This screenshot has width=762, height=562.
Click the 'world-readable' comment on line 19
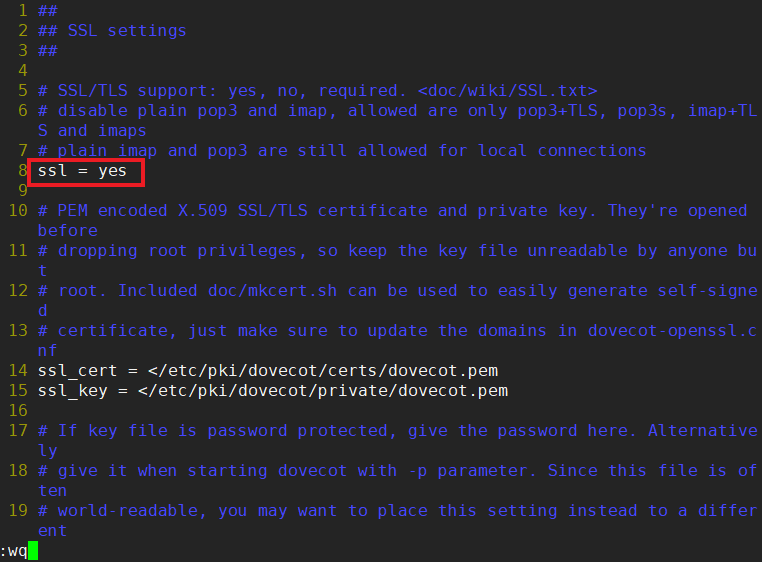click(x=128, y=511)
